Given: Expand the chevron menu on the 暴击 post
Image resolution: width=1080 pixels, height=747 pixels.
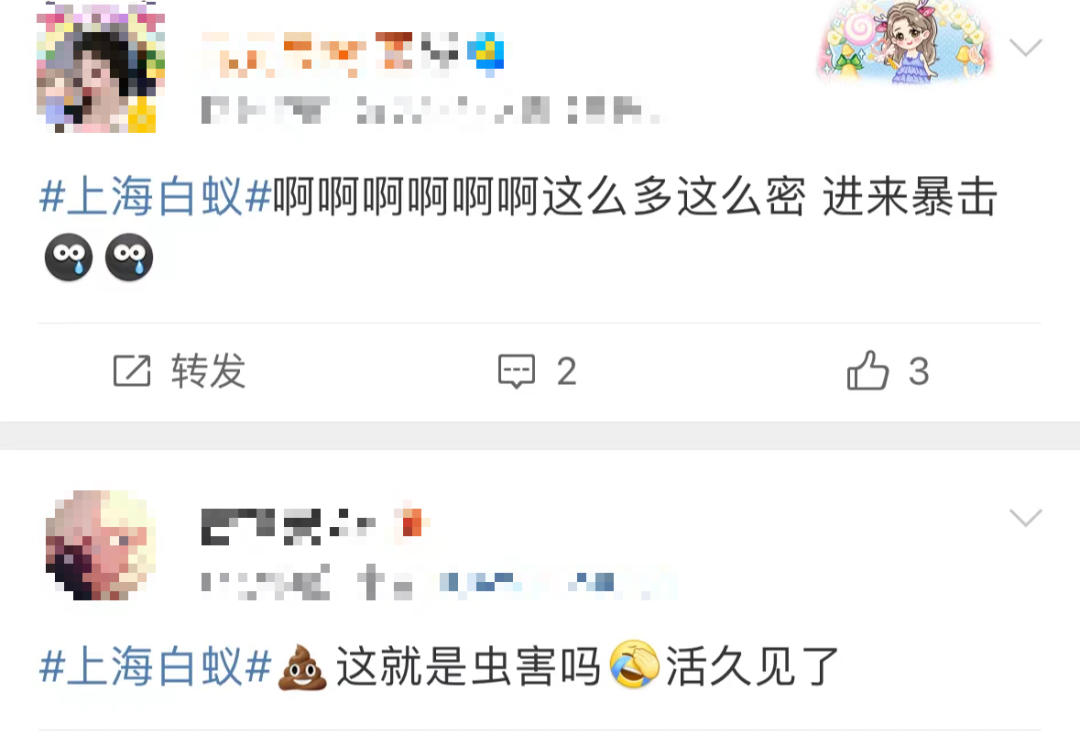Looking at the screenshot, I should [1025, 48].
